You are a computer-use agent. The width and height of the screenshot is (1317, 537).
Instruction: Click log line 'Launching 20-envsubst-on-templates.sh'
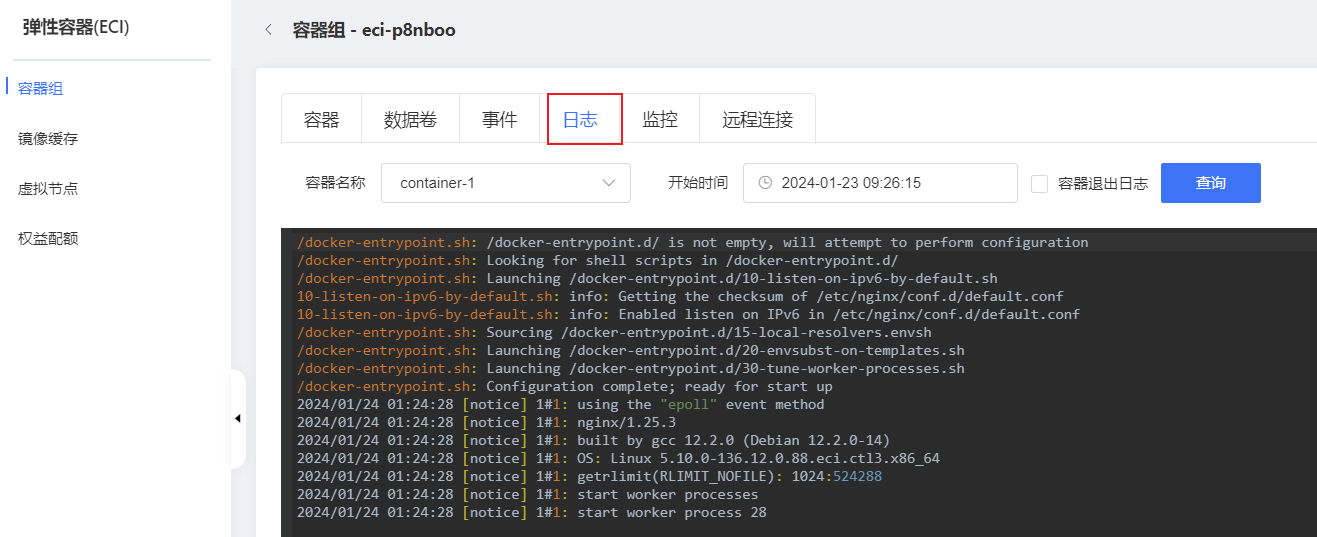point(631,350)
